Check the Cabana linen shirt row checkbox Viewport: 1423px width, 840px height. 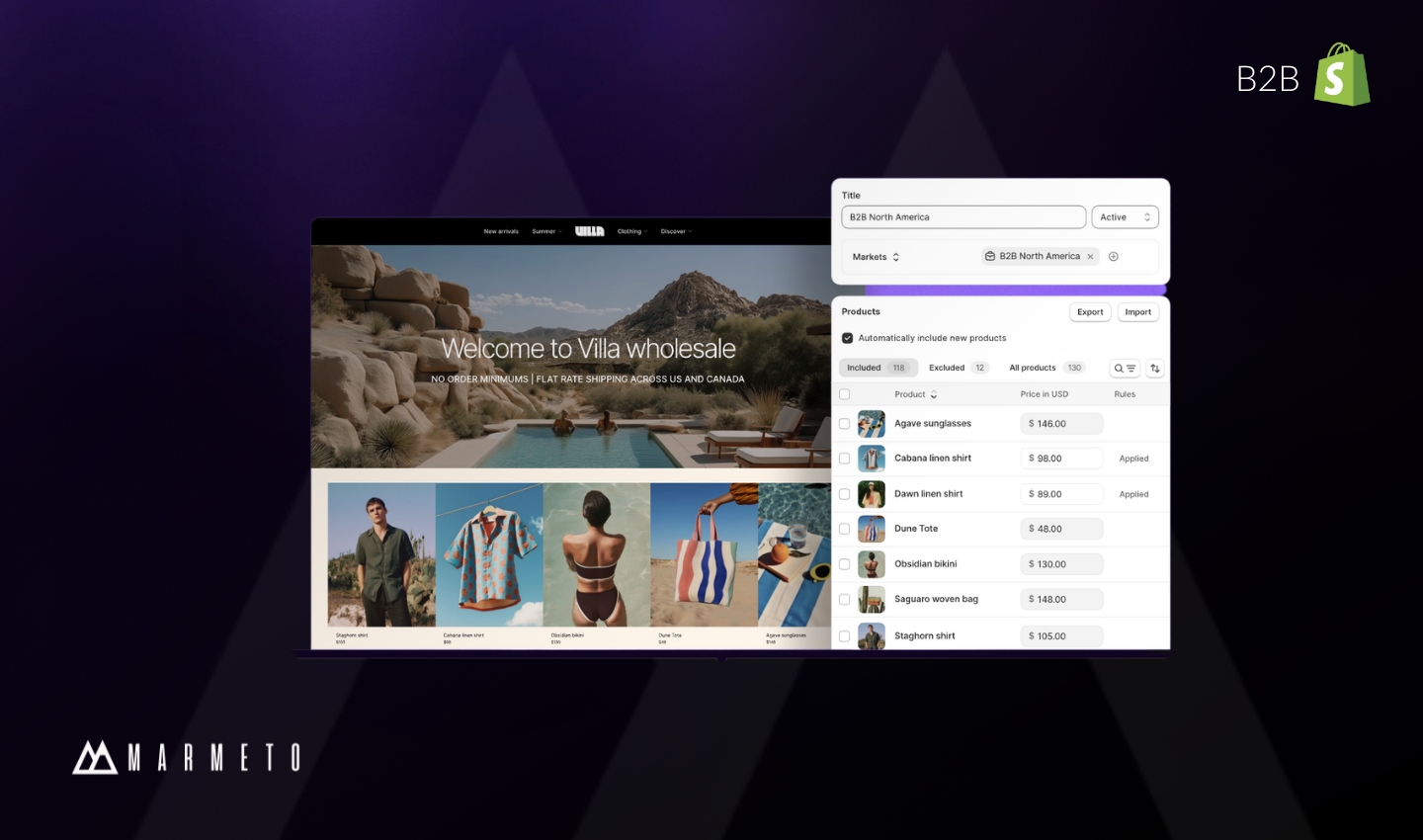[845, 459]
